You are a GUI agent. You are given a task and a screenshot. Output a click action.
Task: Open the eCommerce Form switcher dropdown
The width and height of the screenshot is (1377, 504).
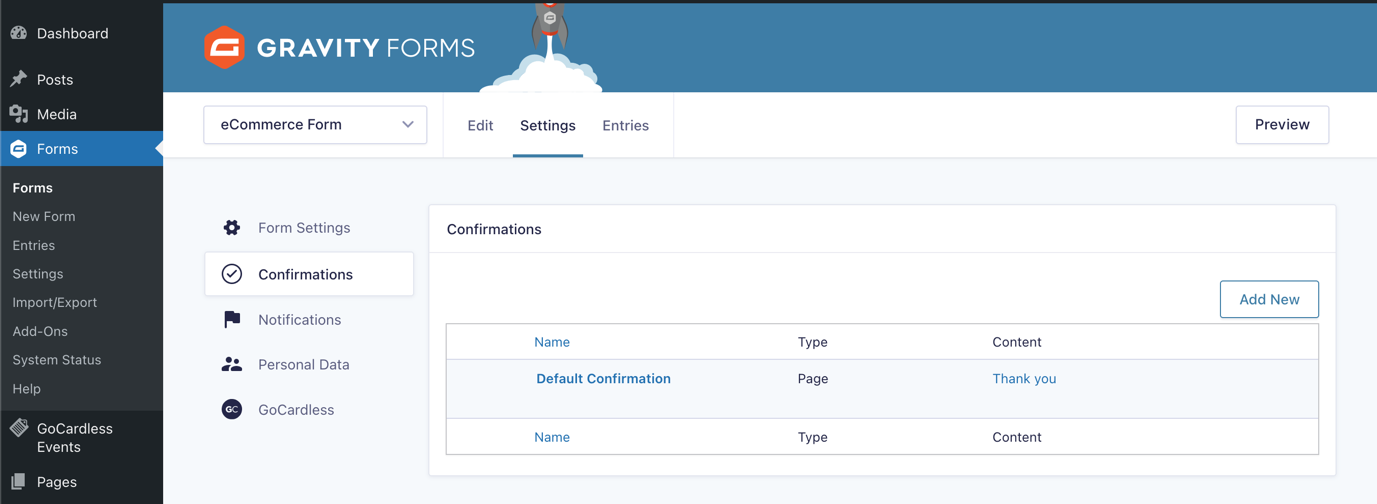[x=315, y=125]
